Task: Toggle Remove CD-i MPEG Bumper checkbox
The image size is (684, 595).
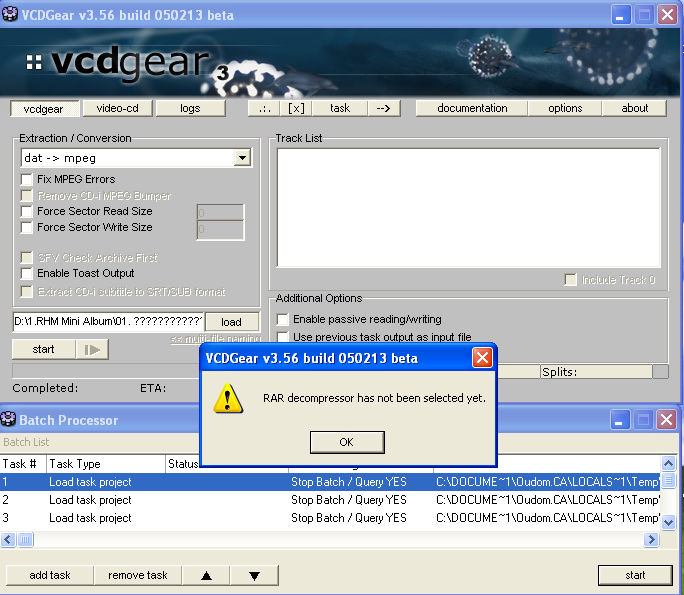Action: pyautogui.click(x=27, y=195)
